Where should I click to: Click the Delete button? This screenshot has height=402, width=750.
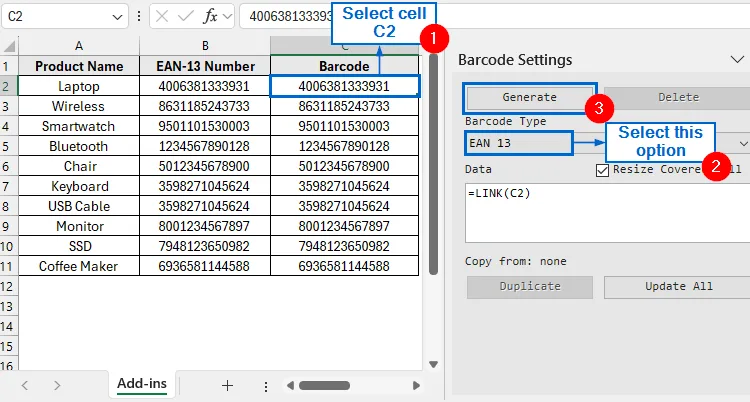pyautogui.click(x=678, y=97)
